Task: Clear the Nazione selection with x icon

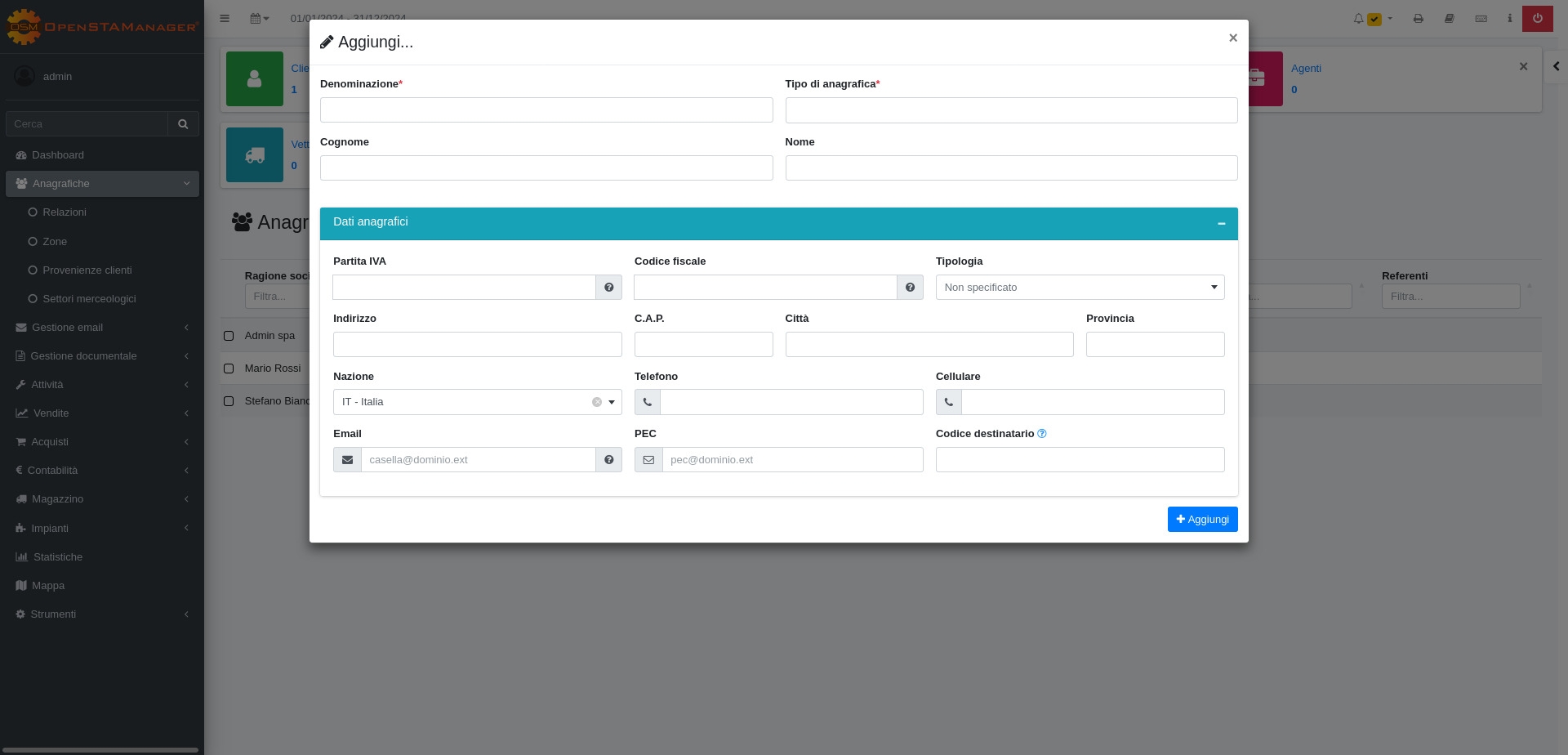Action: pyautogui.click(x=597, y=402)
